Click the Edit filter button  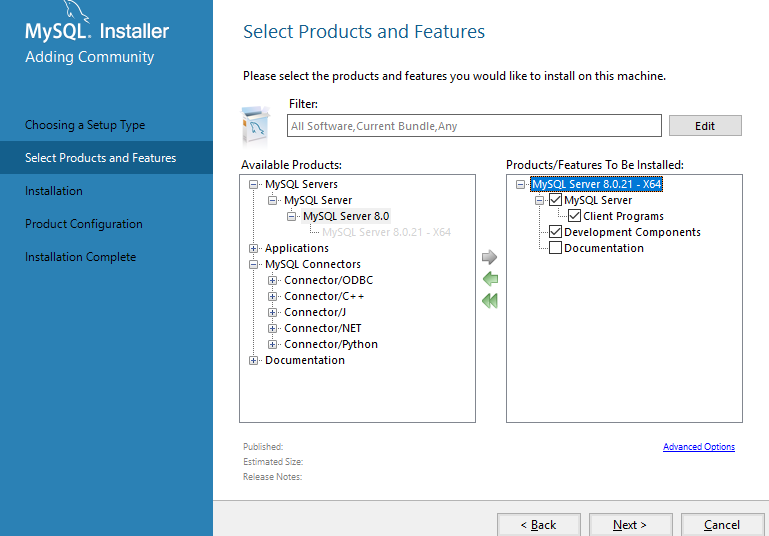tap(705, 126)
